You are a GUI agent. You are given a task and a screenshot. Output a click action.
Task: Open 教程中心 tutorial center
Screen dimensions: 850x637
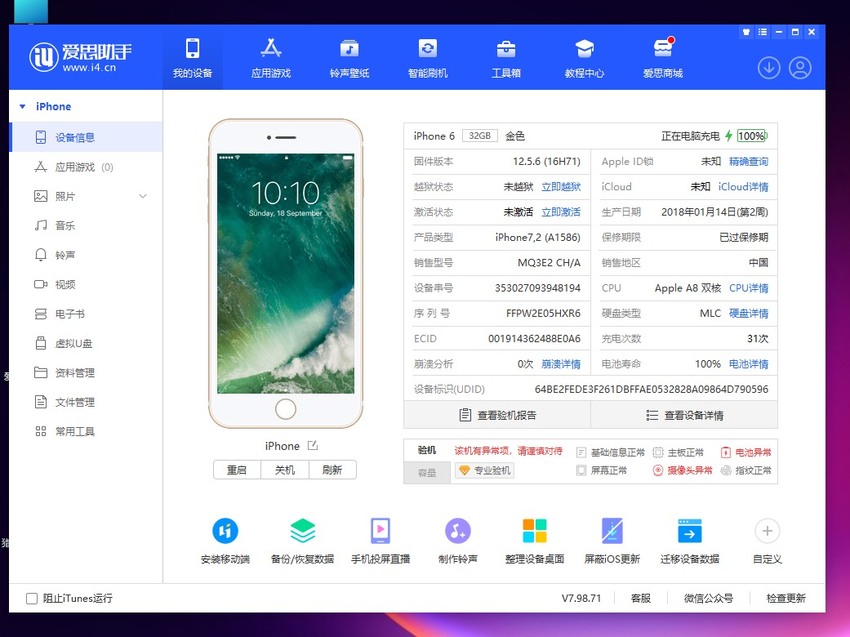(x=584, y=58)
